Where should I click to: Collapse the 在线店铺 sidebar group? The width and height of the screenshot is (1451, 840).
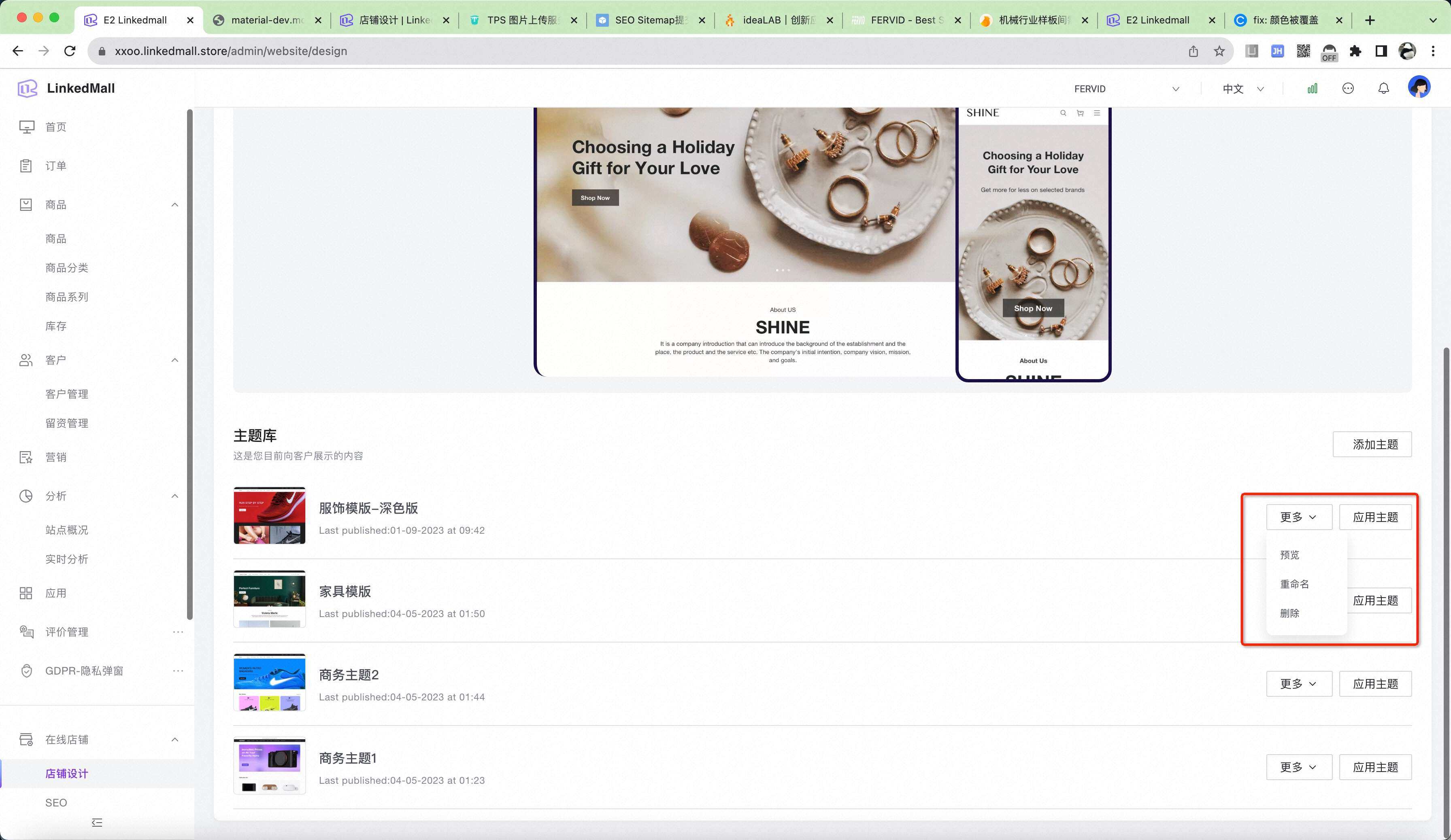pyautogui.click(x=174, y=739)
